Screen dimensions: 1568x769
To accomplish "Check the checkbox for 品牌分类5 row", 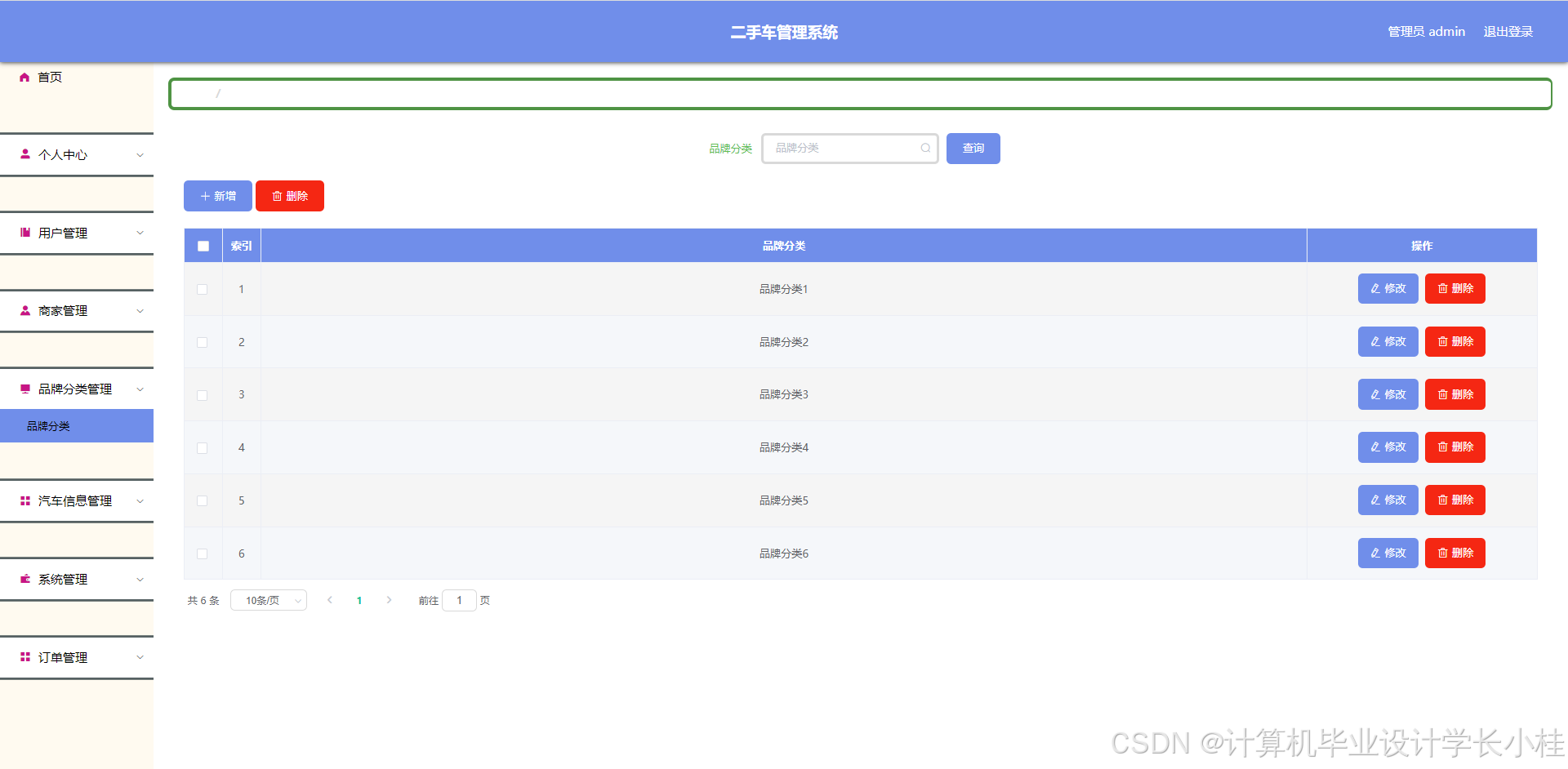I will 203,500.
